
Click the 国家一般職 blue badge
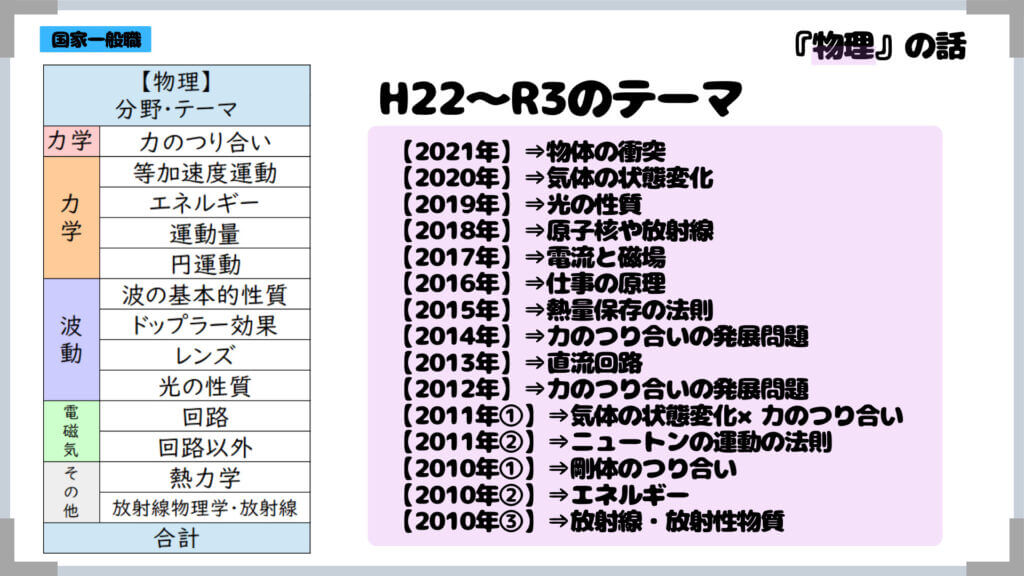pyautogui.click(x=96, y=40)
